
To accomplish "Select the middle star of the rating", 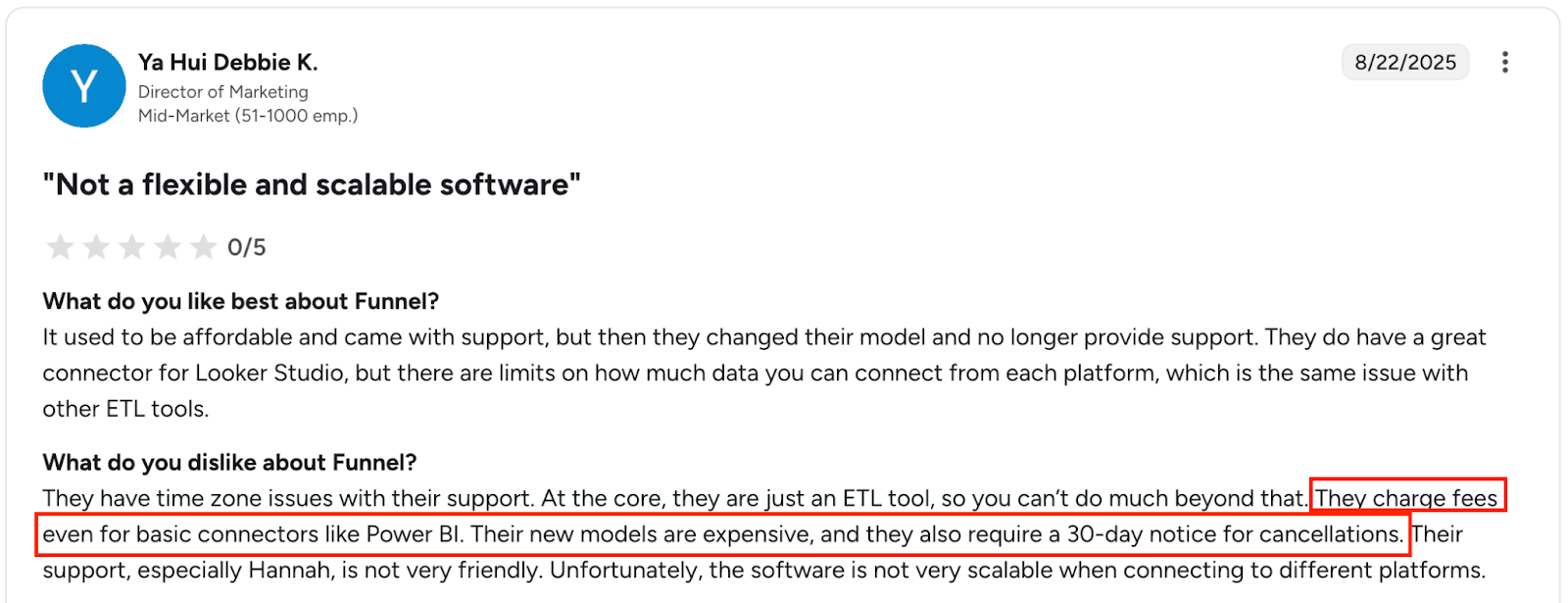I will click(x=132, y=248).
